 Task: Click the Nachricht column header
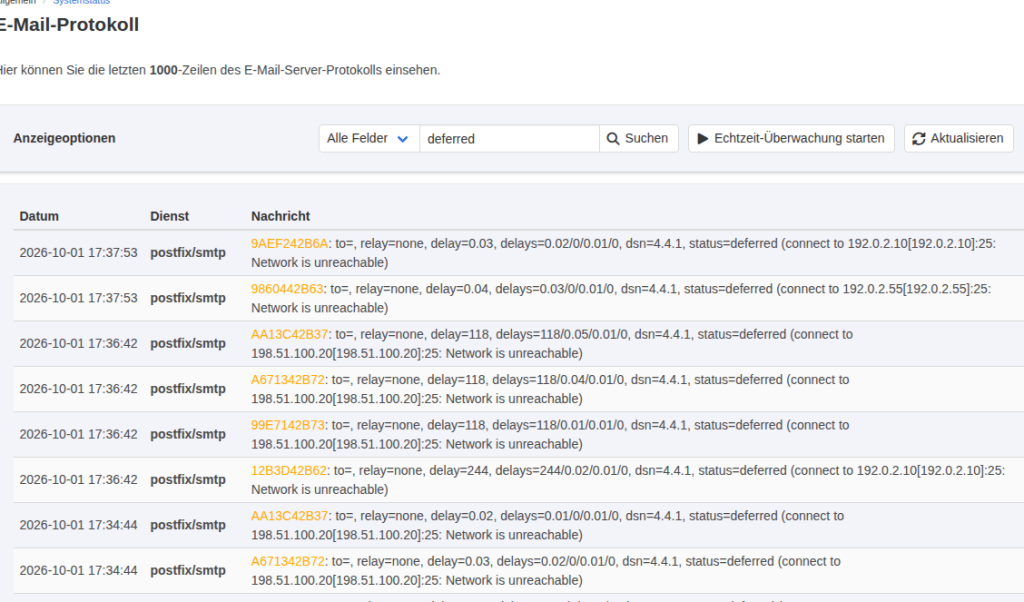(280, 216)
